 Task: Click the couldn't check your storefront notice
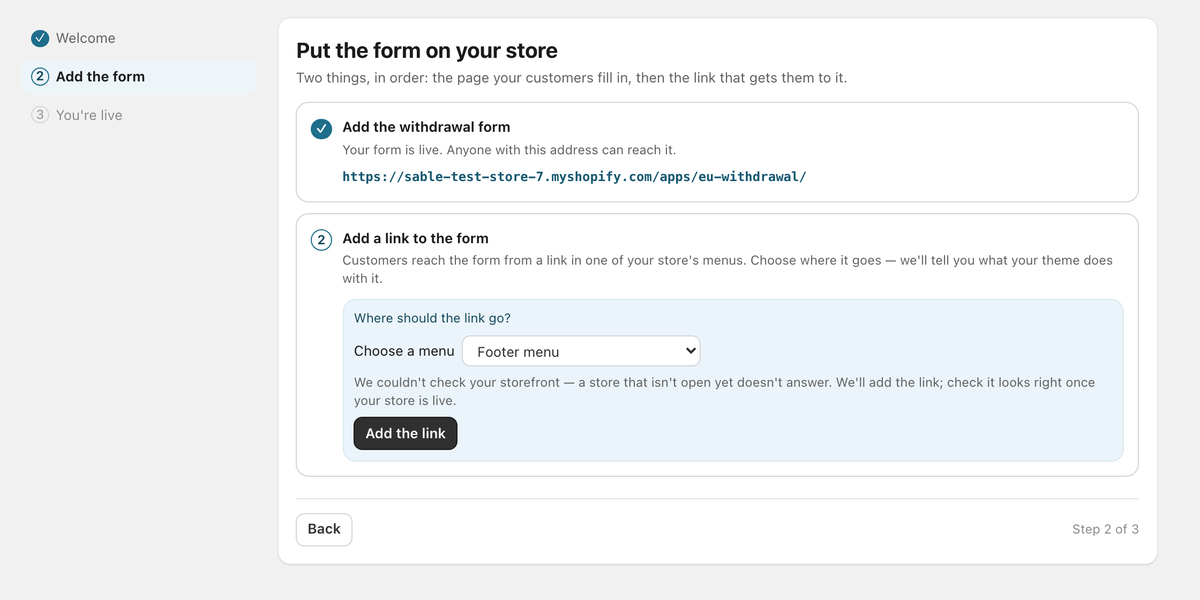[x=724, y=391]
